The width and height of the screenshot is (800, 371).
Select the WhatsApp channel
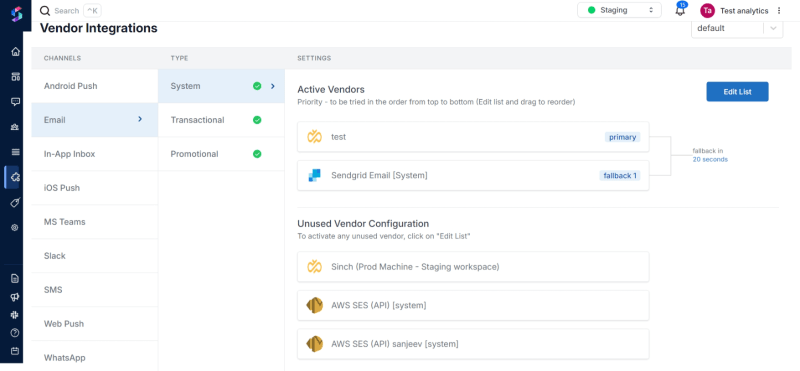[x=95, y=356]
